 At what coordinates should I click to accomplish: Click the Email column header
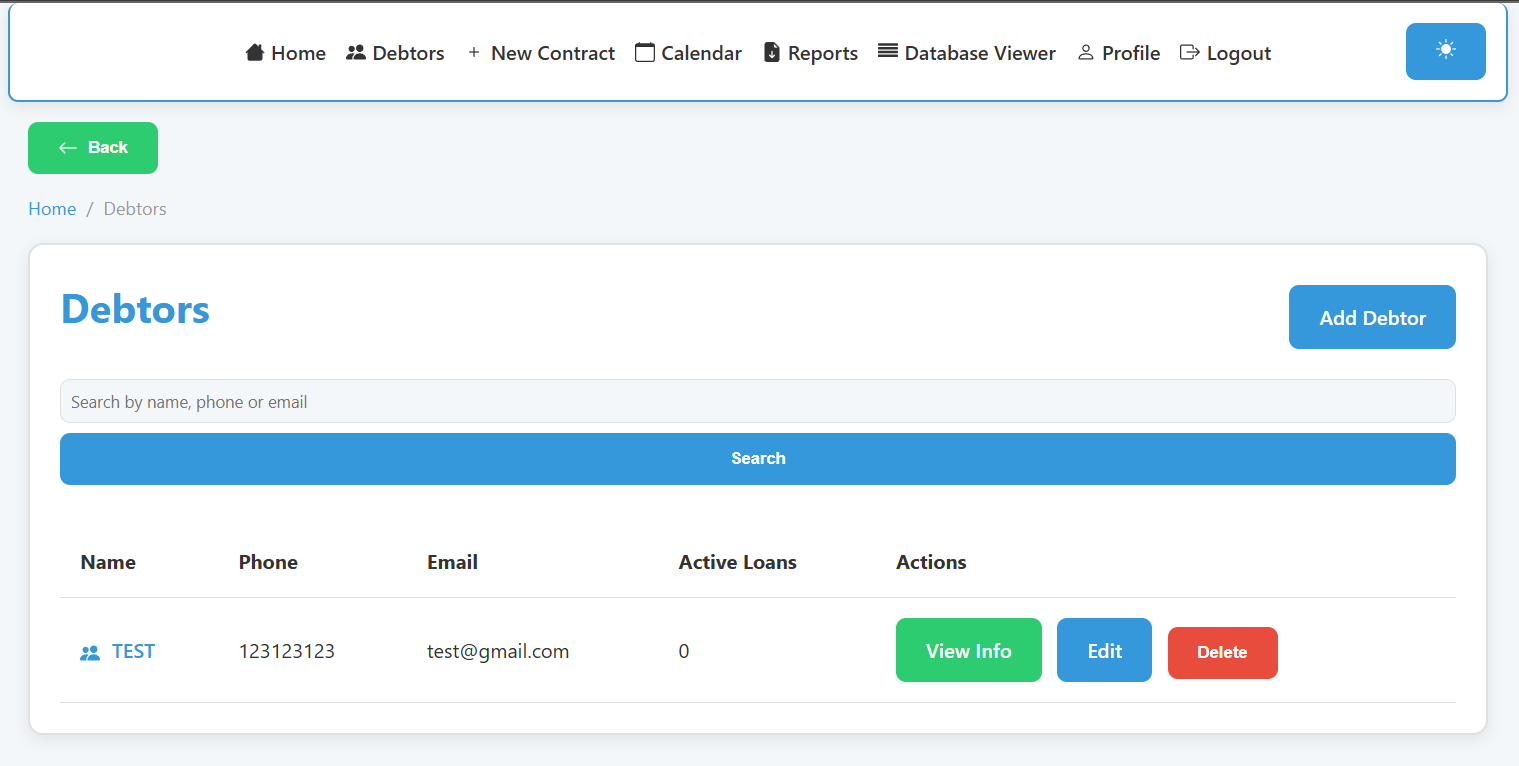point(452,562)
